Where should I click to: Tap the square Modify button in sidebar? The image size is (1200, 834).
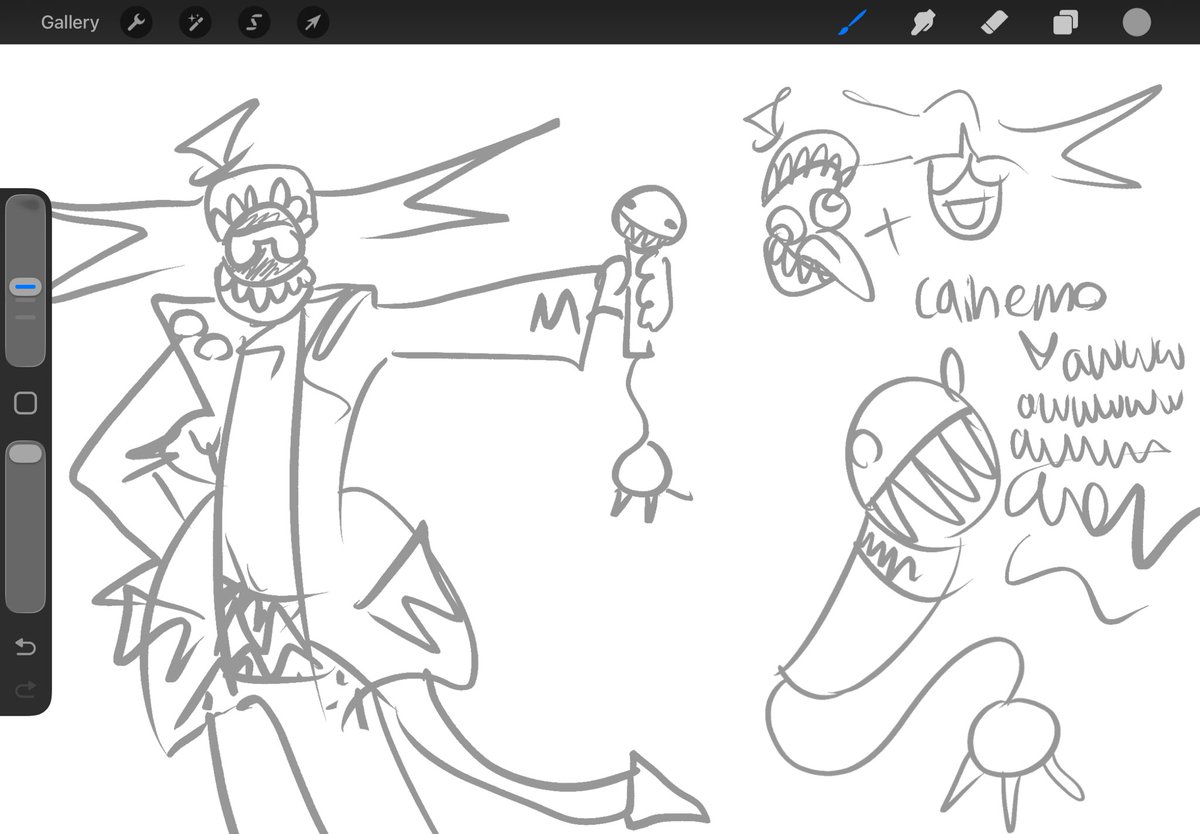coord(26,403)
